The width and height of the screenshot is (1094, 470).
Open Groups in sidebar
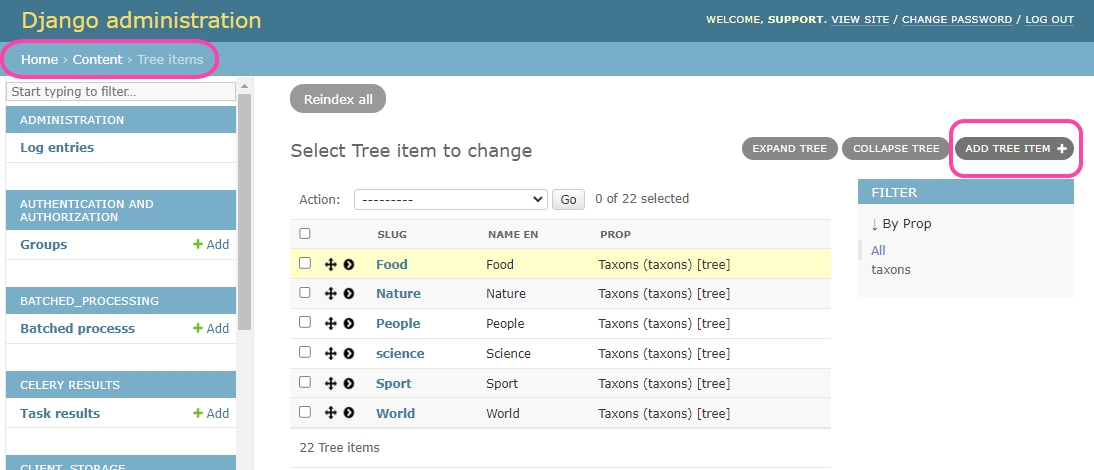point(43,245)
